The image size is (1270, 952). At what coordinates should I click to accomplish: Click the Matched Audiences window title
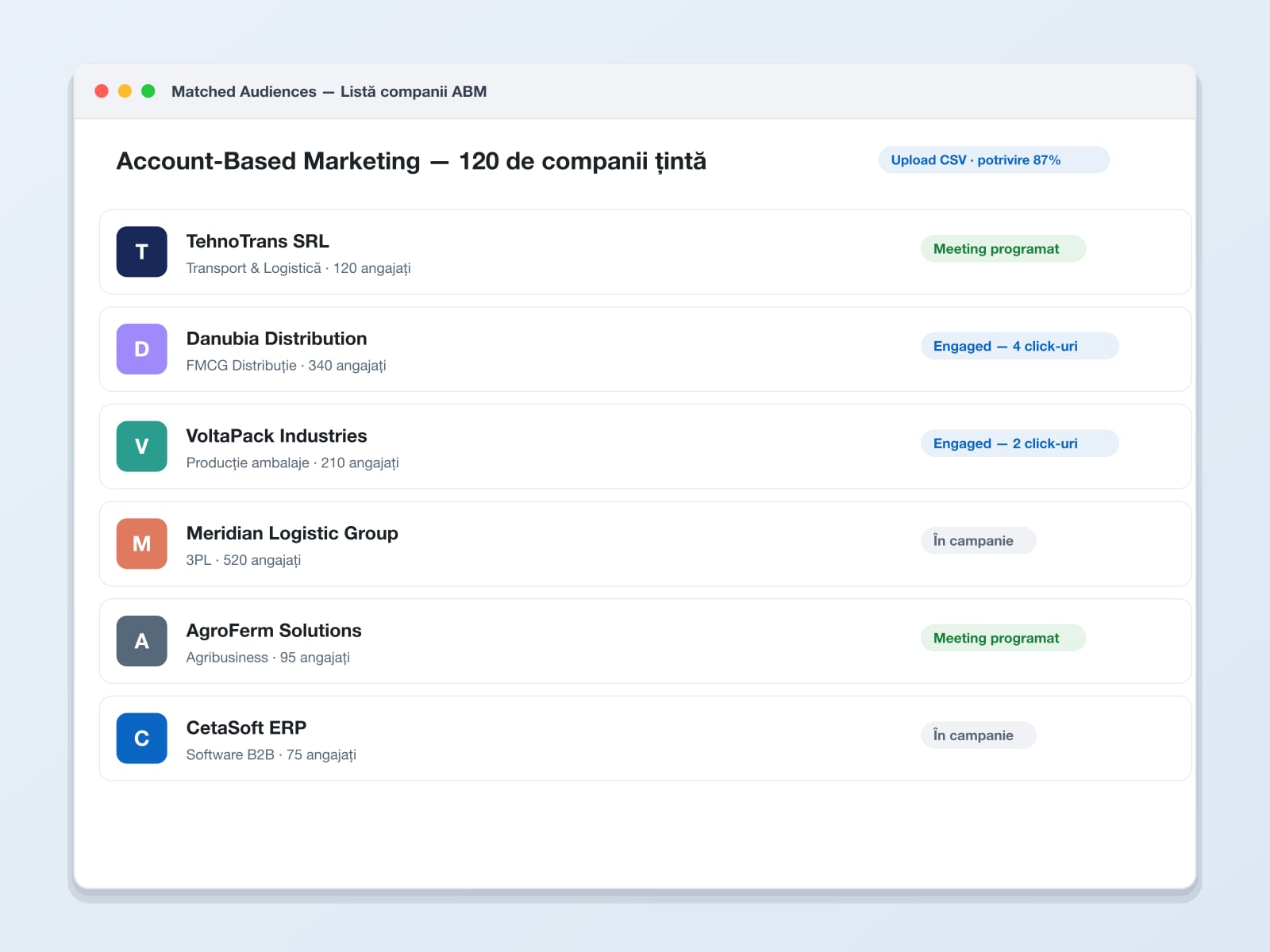[x=329, y=91]
